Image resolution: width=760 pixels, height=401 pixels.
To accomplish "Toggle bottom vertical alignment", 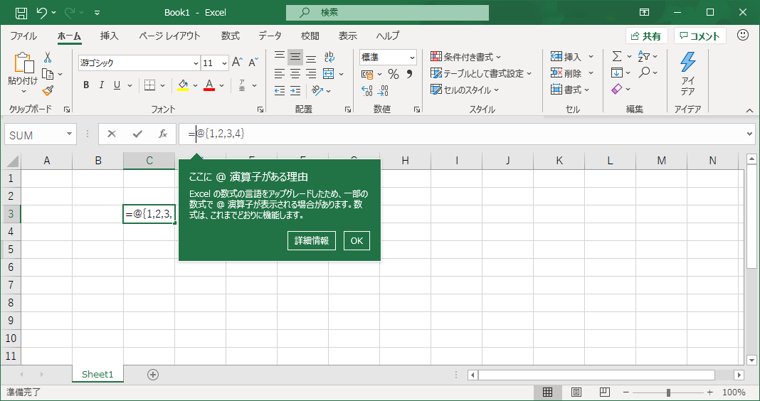I will (311, 57).
